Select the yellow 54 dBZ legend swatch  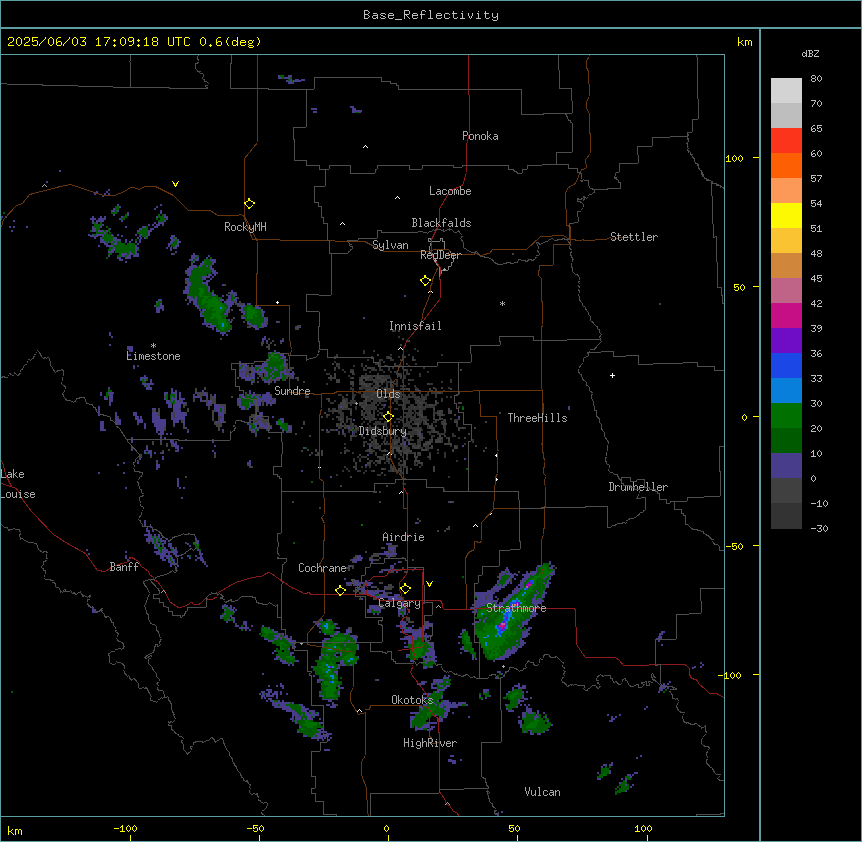[786, 215]
